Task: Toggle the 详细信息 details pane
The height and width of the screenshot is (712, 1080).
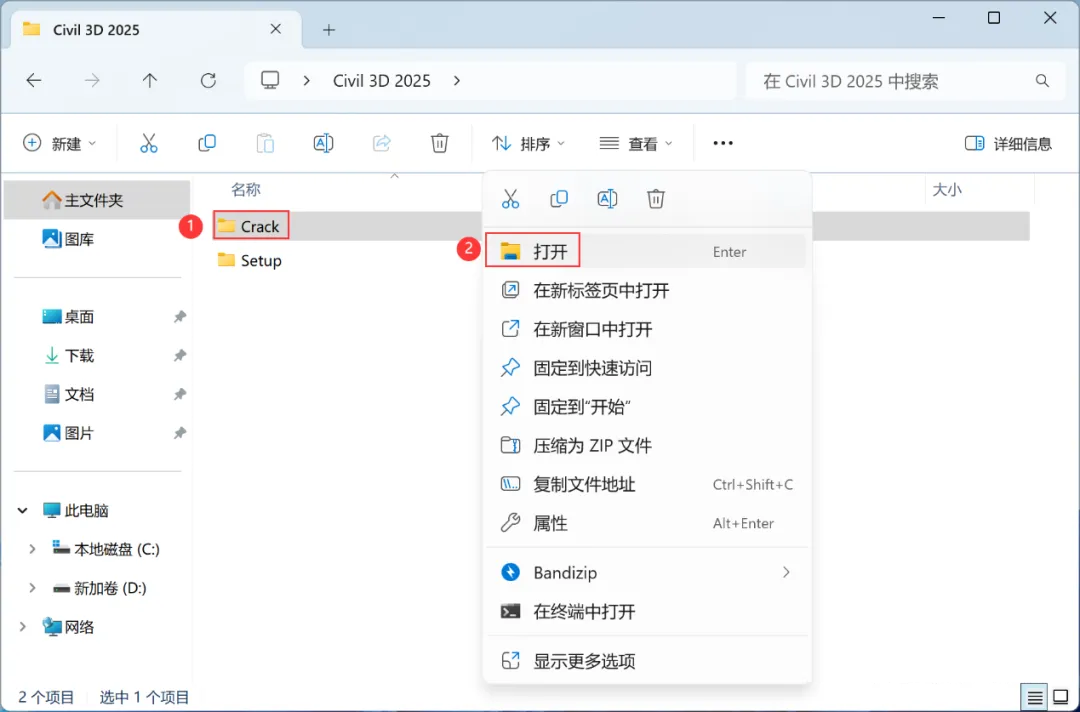Action: 1008,143
